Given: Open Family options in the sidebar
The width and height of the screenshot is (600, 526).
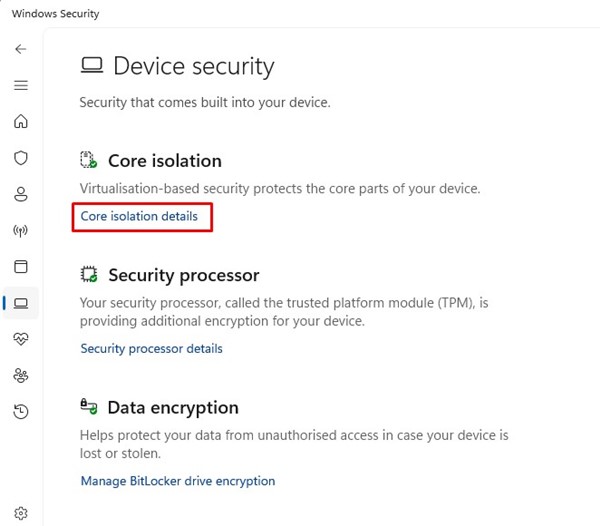Looking at the screenshot, I should (21, 375).
